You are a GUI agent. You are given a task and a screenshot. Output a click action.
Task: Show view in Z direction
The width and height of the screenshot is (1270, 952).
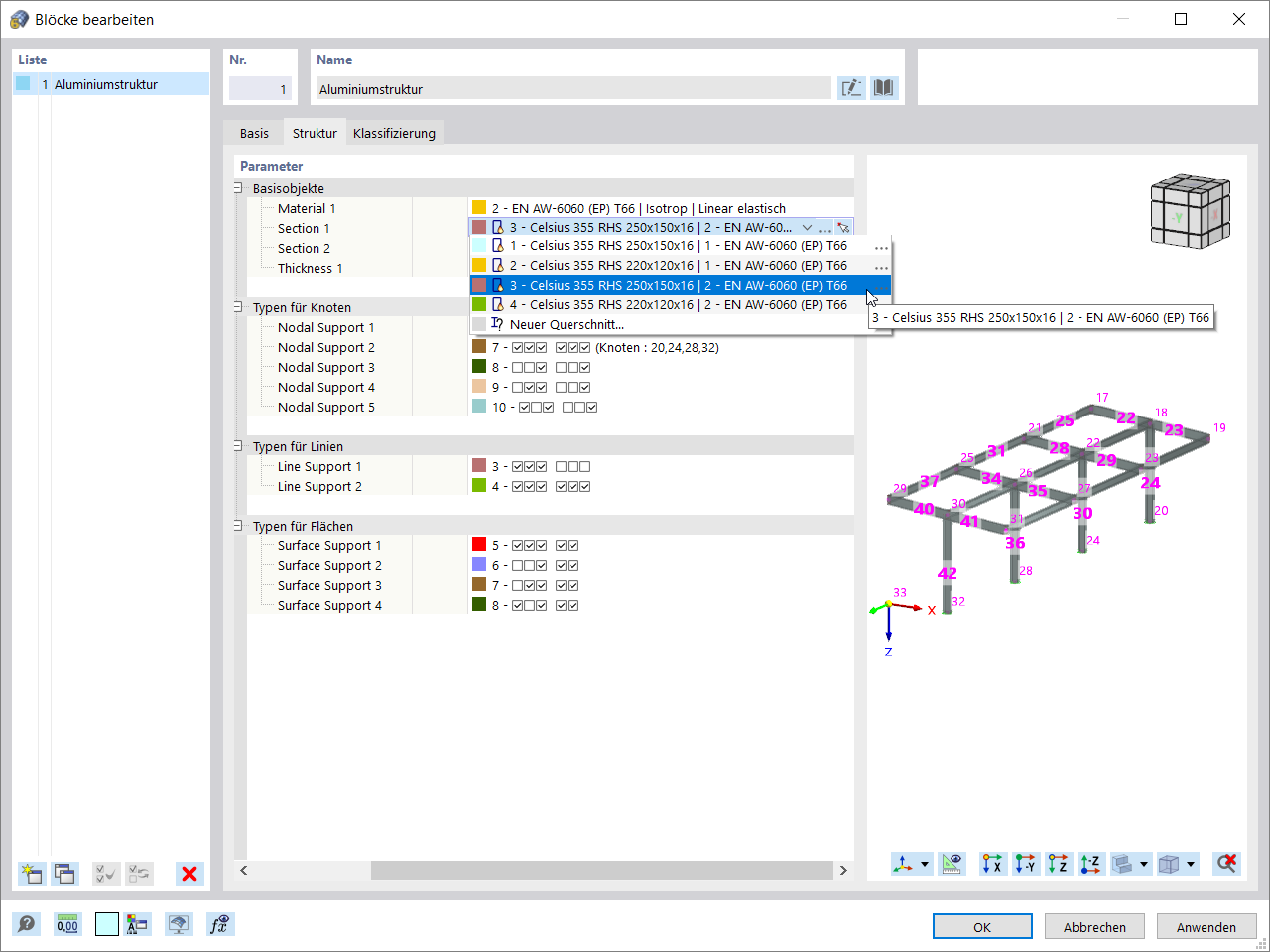click(x=1059, y=864)
